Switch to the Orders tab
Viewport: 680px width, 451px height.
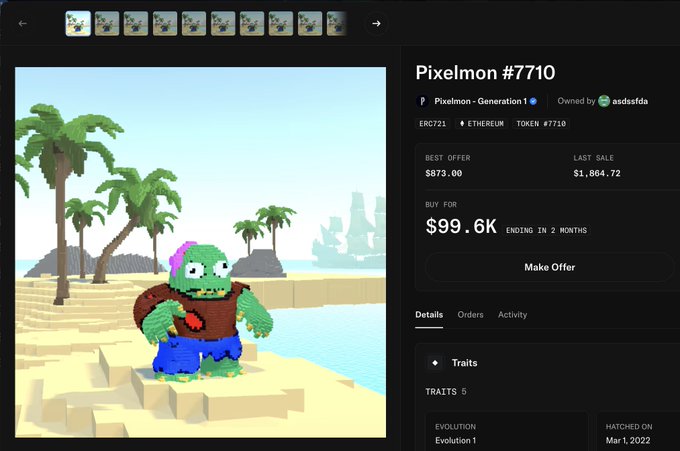pos(470,315)
